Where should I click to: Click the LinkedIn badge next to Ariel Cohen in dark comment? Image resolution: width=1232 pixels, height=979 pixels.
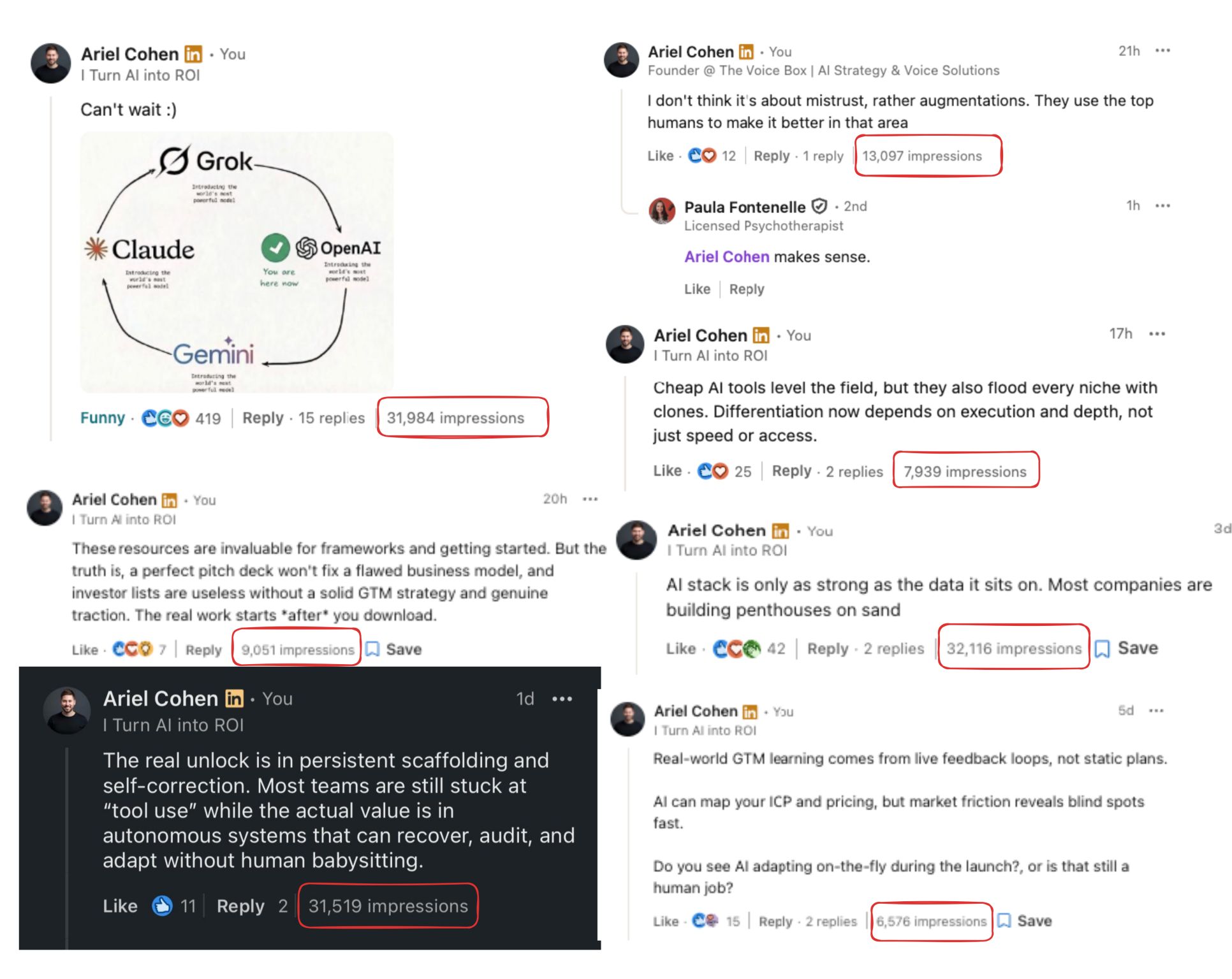(234, 699)
